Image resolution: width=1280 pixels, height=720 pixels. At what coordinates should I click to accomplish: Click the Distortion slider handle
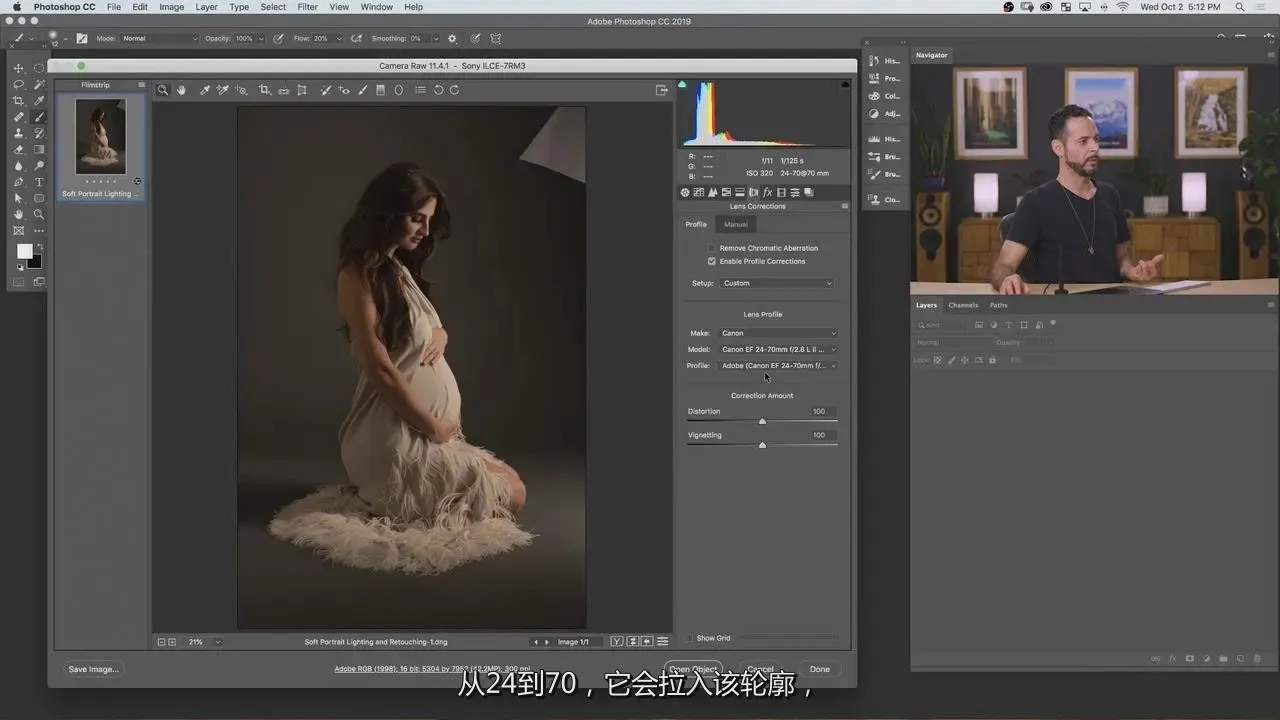coord(762,421)
